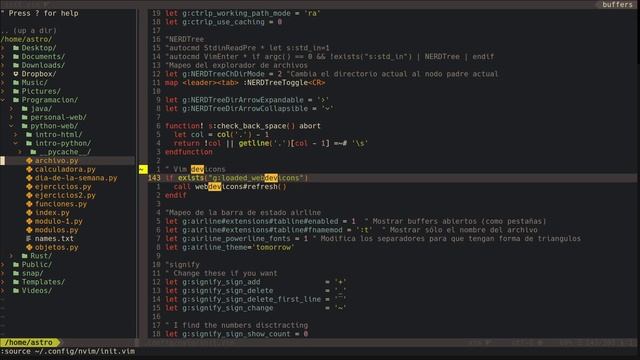640x360 pixels.
Task: Click the Public folder icon
Action: (16, 264)
